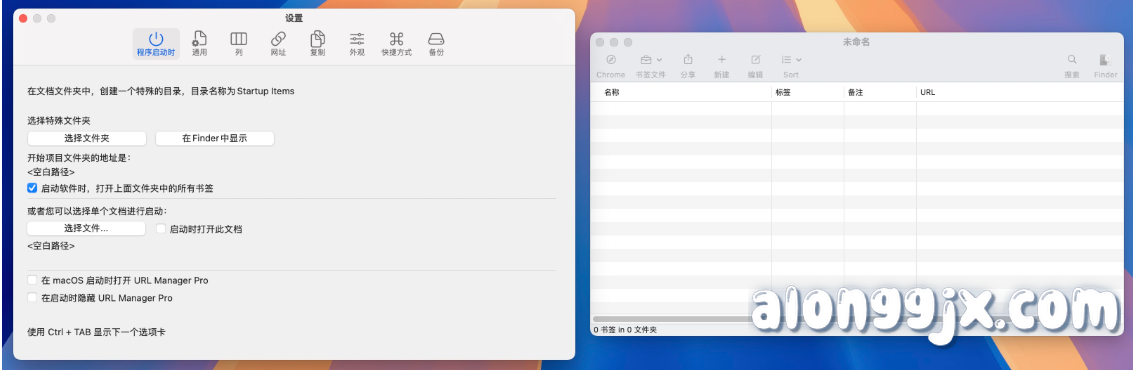Click 名称 column header
This screenshot has width=1133, height=370.
click(681, 92)
